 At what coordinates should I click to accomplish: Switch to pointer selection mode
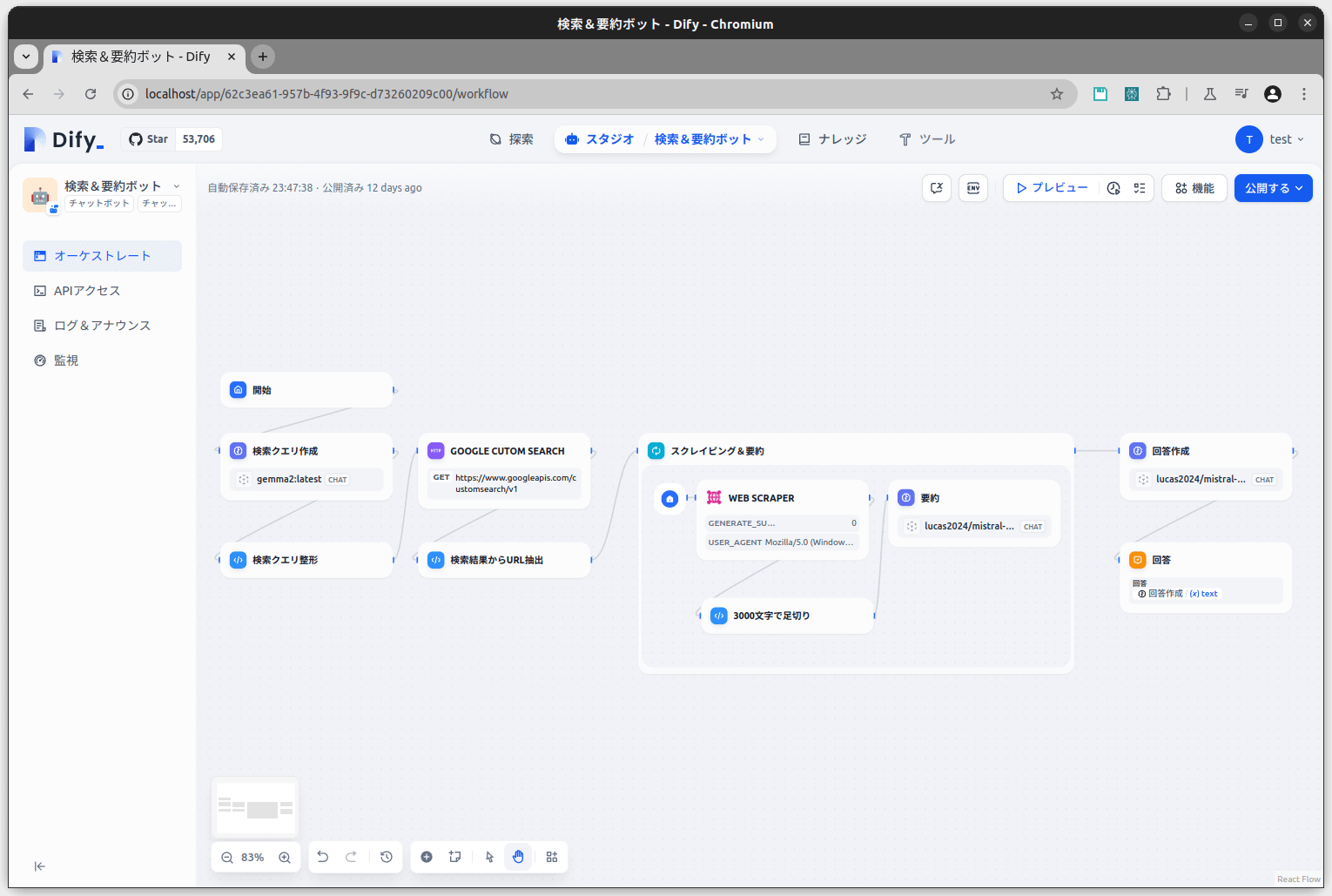click(x=489, y=857)
